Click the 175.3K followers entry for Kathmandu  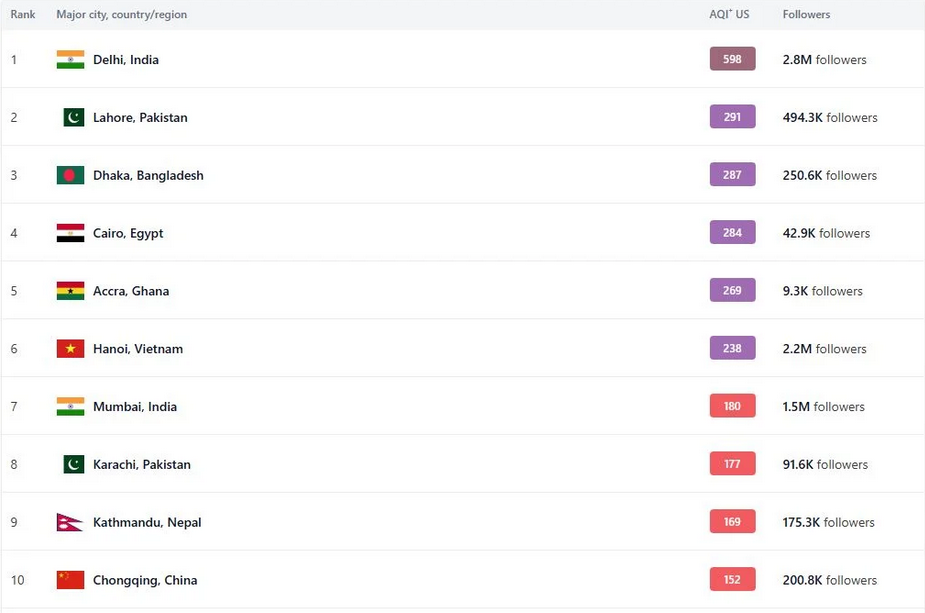[x=828, y=522]
